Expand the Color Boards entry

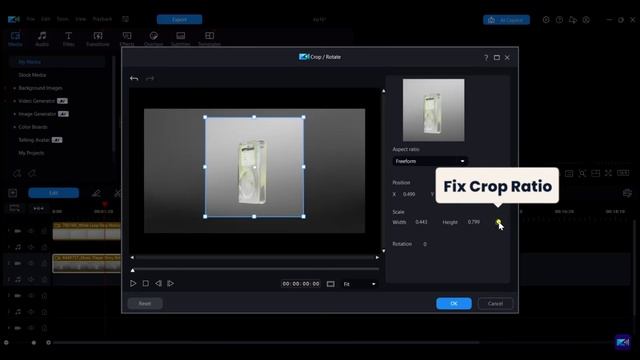[x=14, y=127]
